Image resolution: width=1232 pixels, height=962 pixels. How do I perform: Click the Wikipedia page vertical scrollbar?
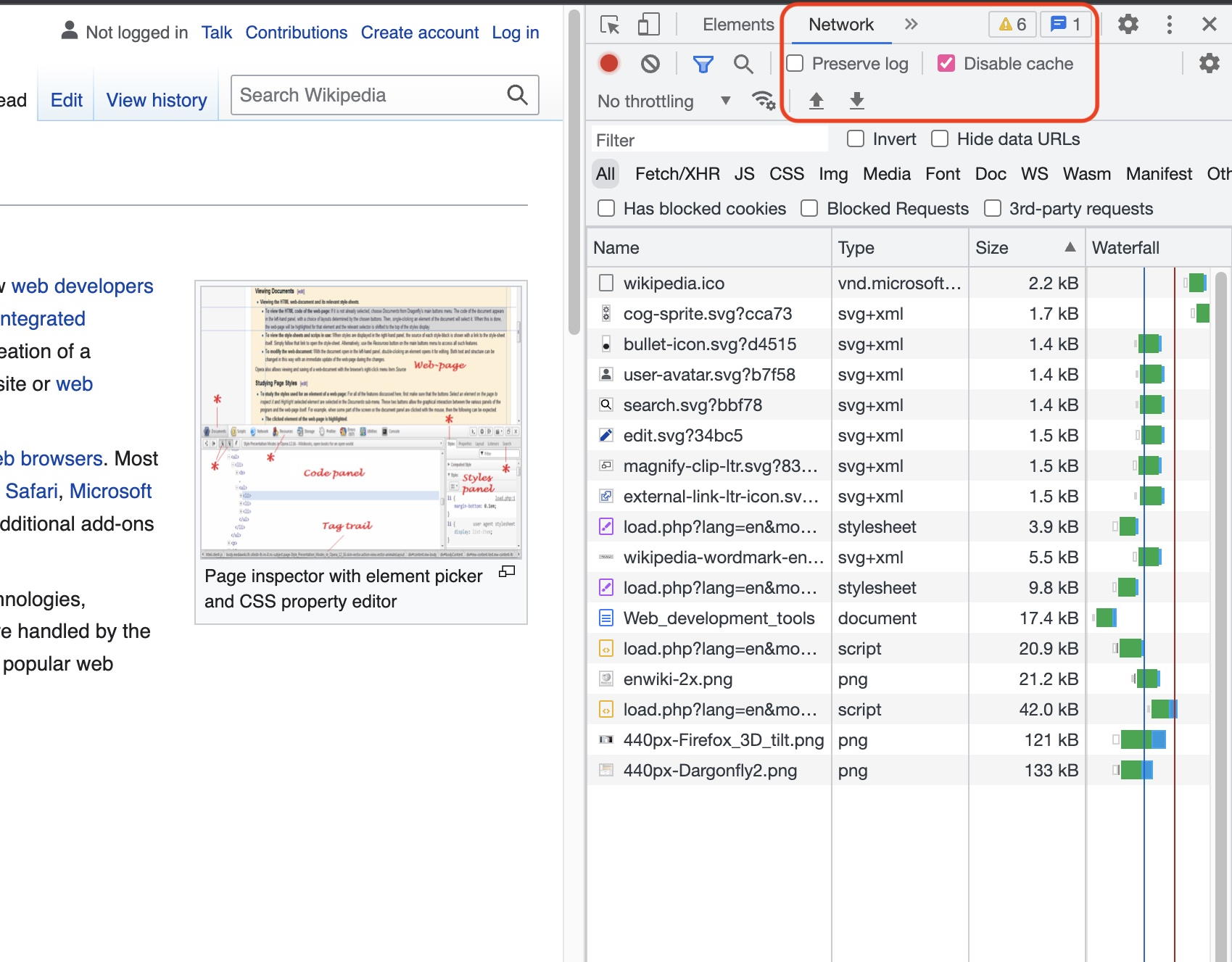click(x=574, y=172)
